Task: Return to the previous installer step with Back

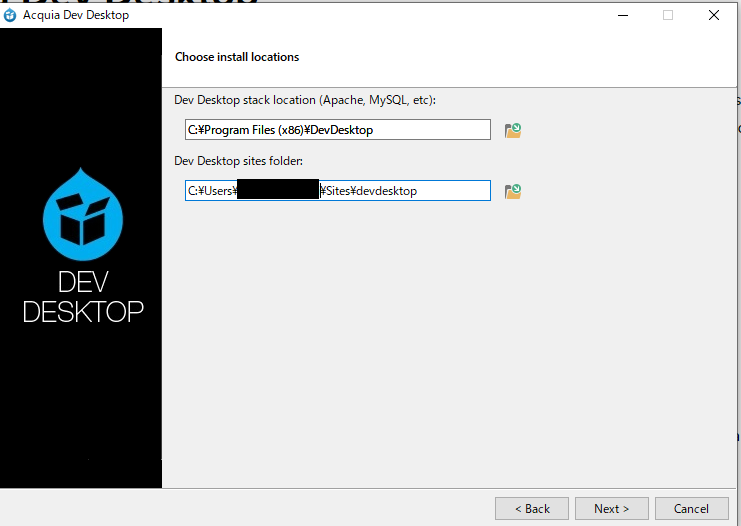Action: [x=532, y=509]
